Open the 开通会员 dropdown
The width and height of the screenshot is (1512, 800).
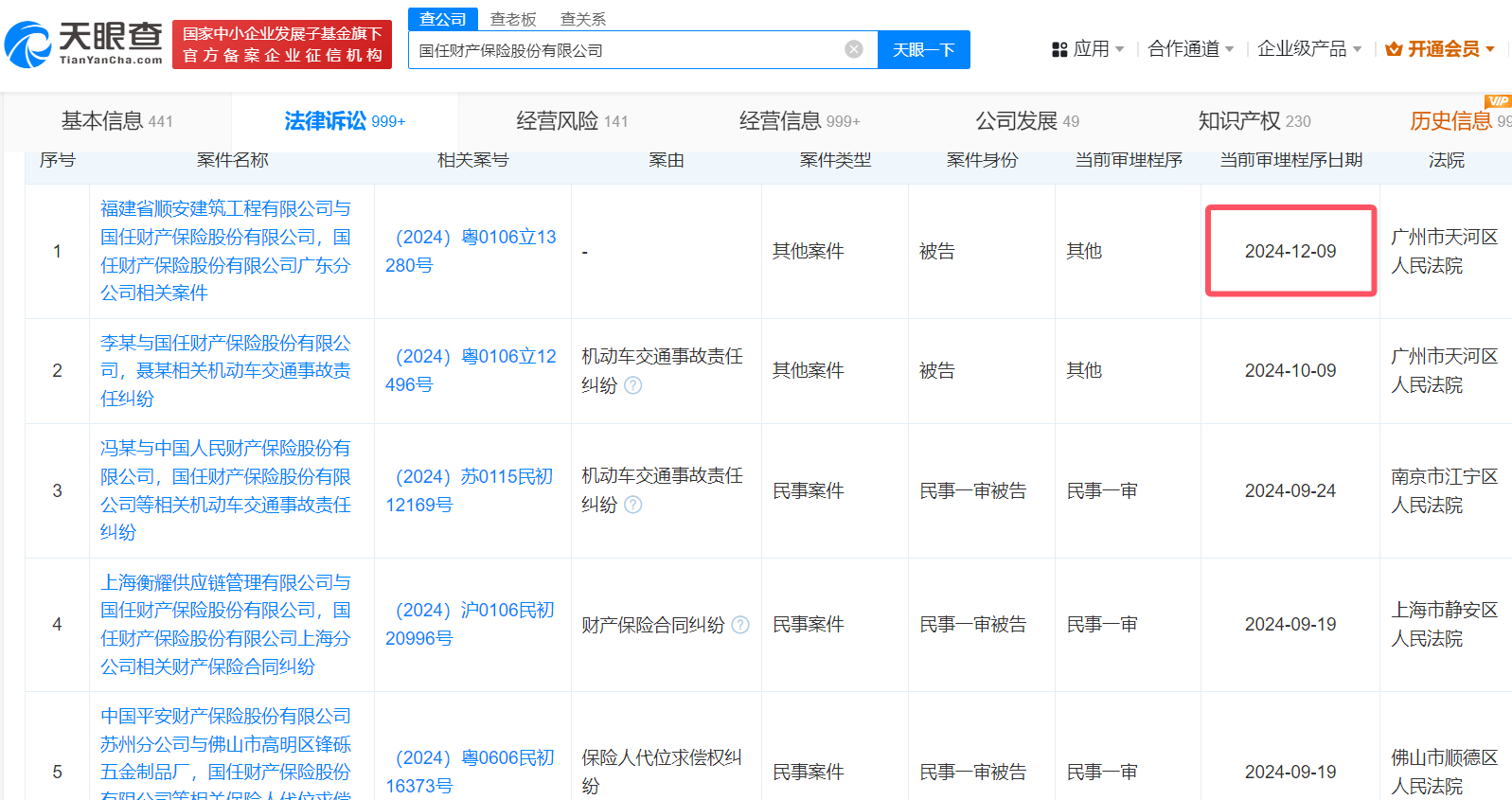point(1489,49)
